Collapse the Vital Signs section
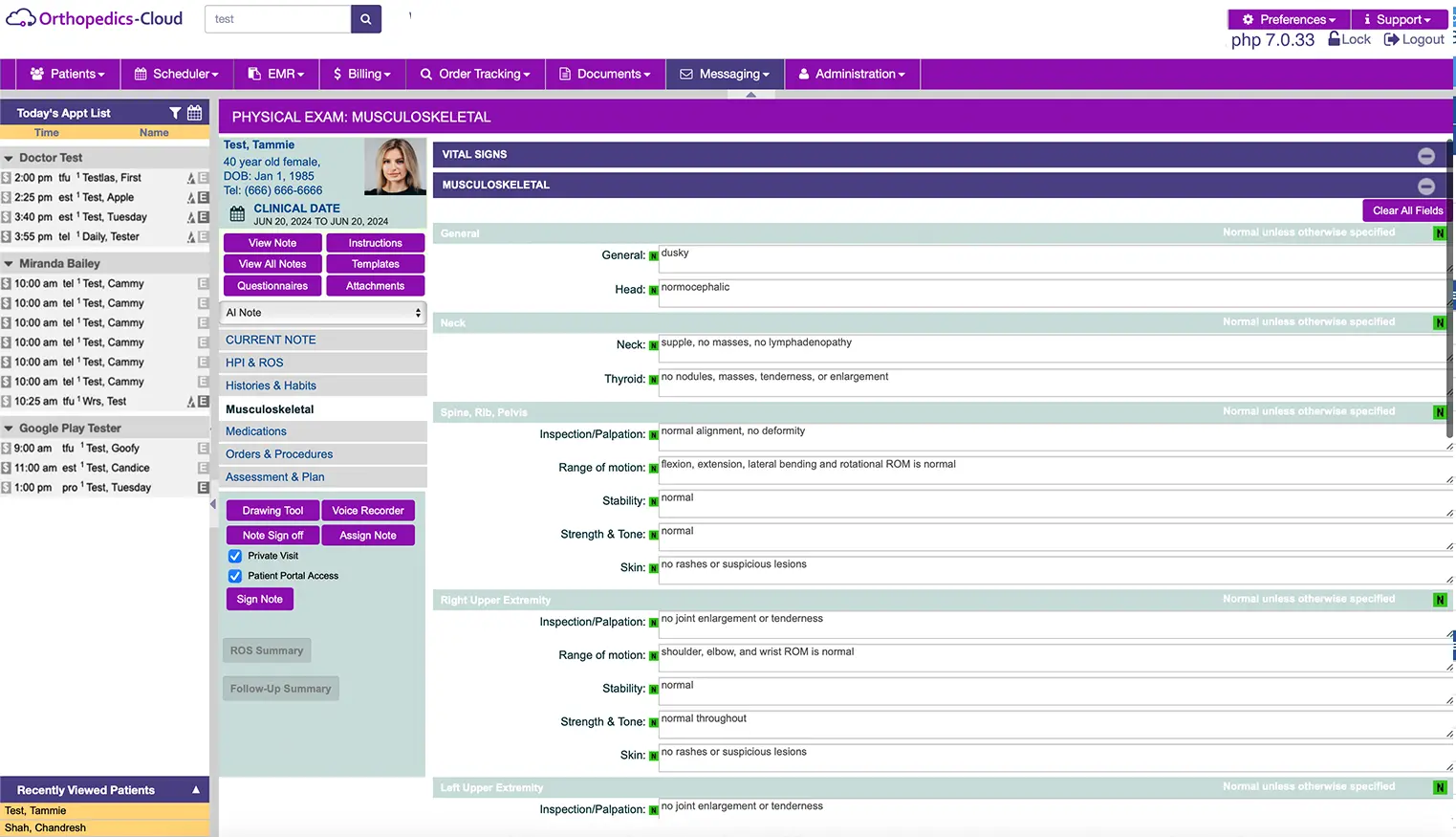The width and height of the screenshot is (1456, 837). (x=1425, y=155)
